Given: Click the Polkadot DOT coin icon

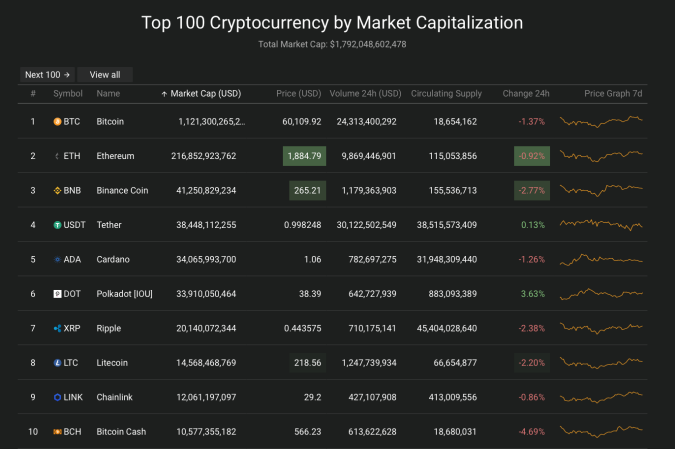Looking at the screenshot, I should coord(57,294).
